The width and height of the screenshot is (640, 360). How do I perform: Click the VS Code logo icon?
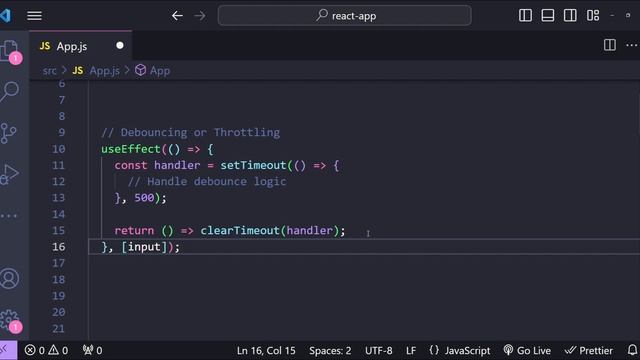pos(5,16)
